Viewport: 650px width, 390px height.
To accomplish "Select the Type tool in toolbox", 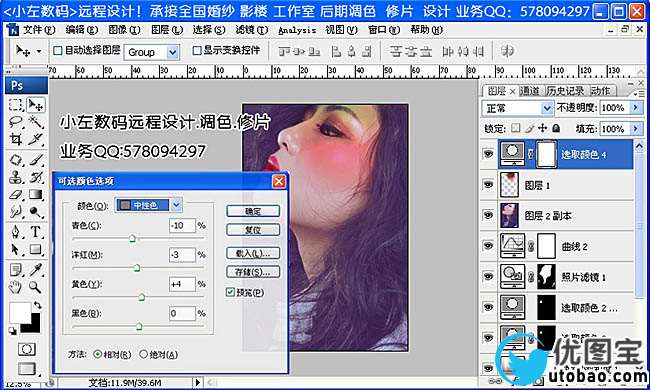I will pos(36,232).
